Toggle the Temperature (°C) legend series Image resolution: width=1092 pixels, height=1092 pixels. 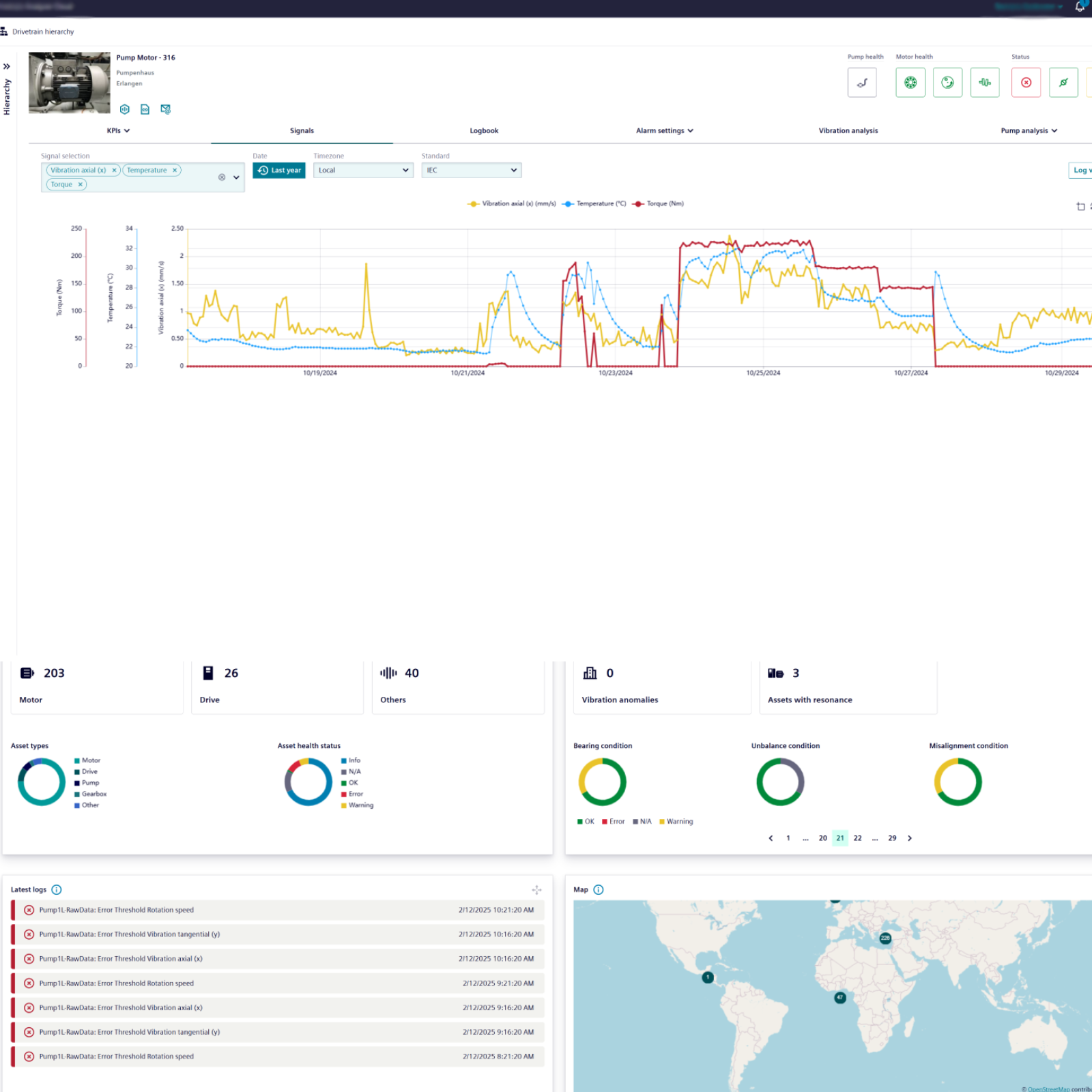594,203
